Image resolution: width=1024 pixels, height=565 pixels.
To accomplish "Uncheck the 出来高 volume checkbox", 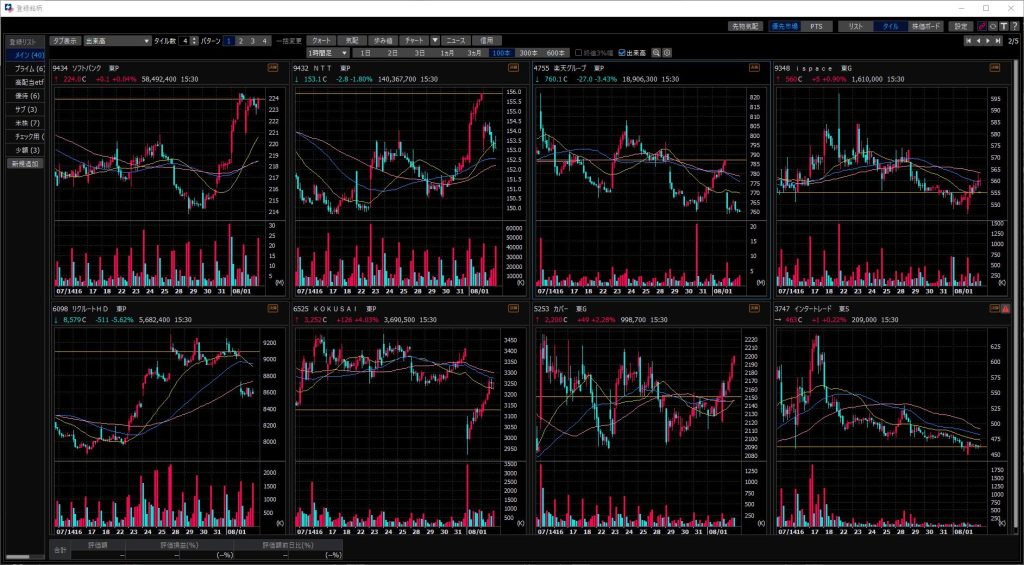I will click(x=623, y=53).
